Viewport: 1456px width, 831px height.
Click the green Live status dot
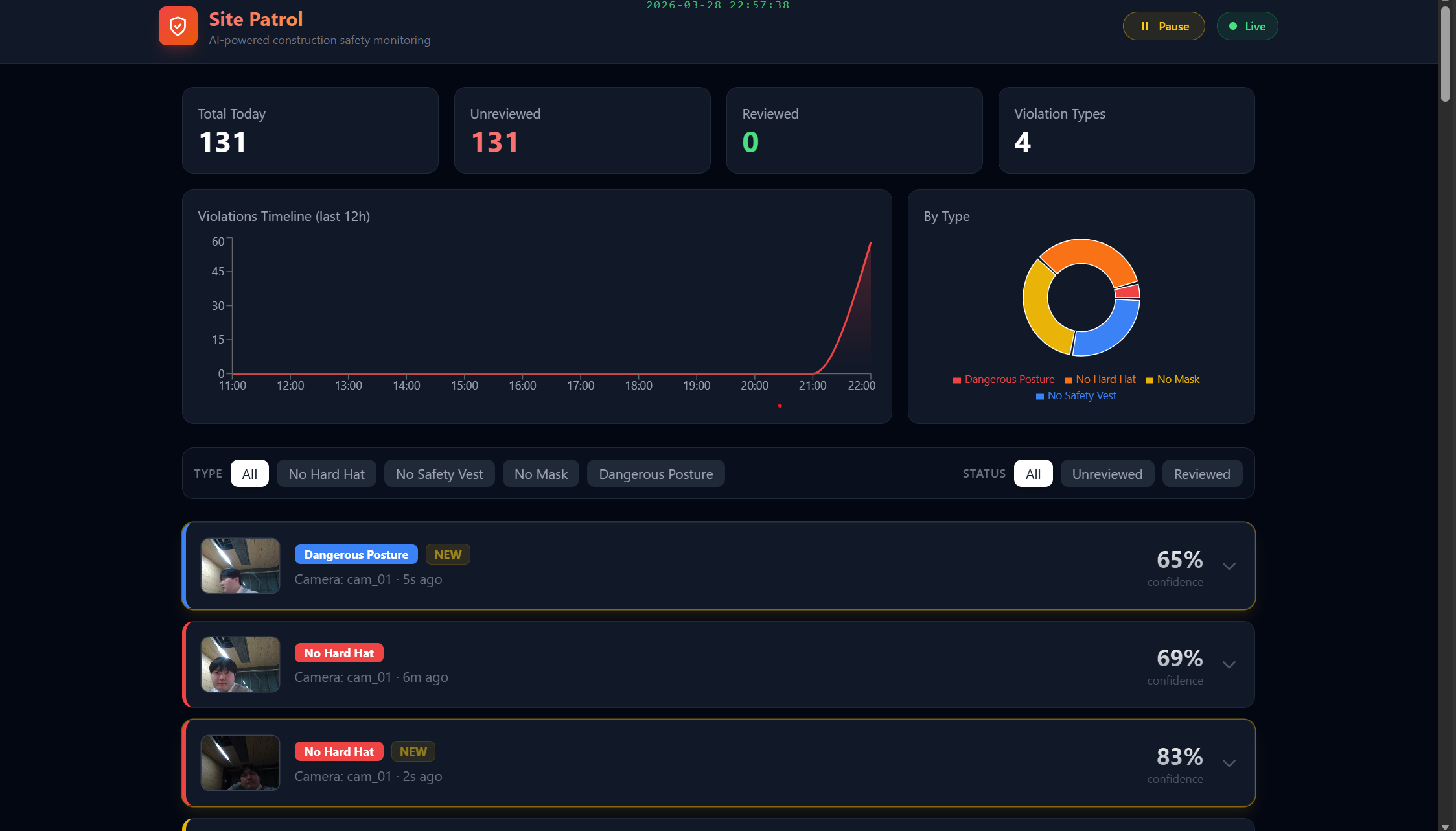click(1232, 27)
